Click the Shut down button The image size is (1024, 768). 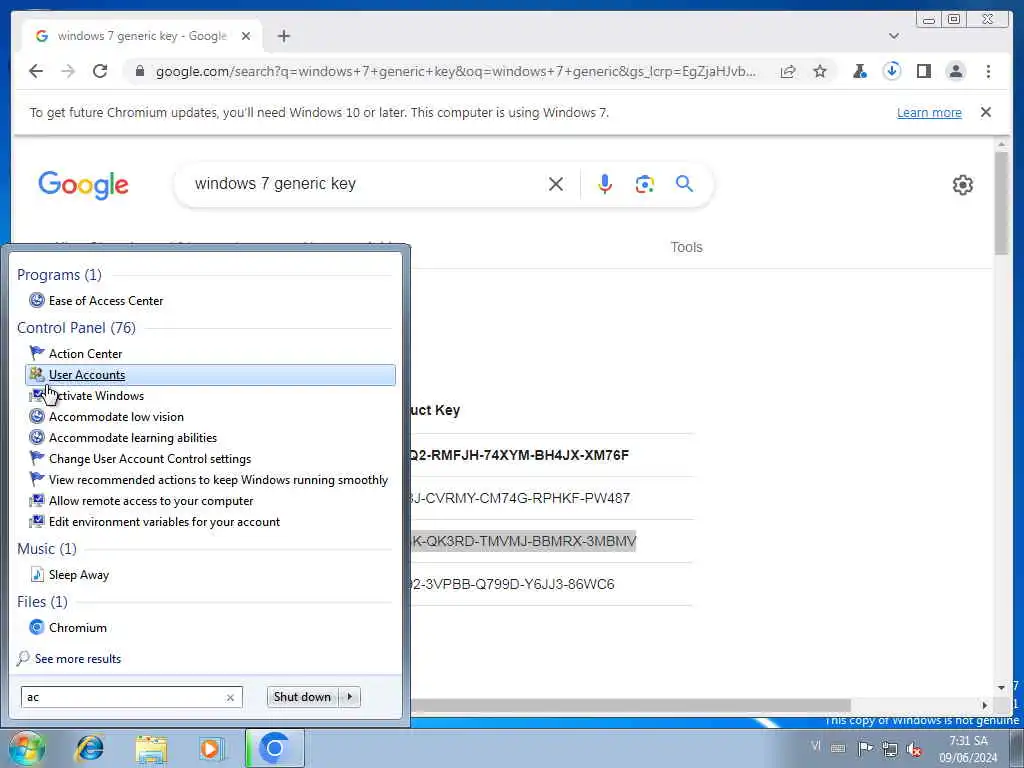point(302,697)
